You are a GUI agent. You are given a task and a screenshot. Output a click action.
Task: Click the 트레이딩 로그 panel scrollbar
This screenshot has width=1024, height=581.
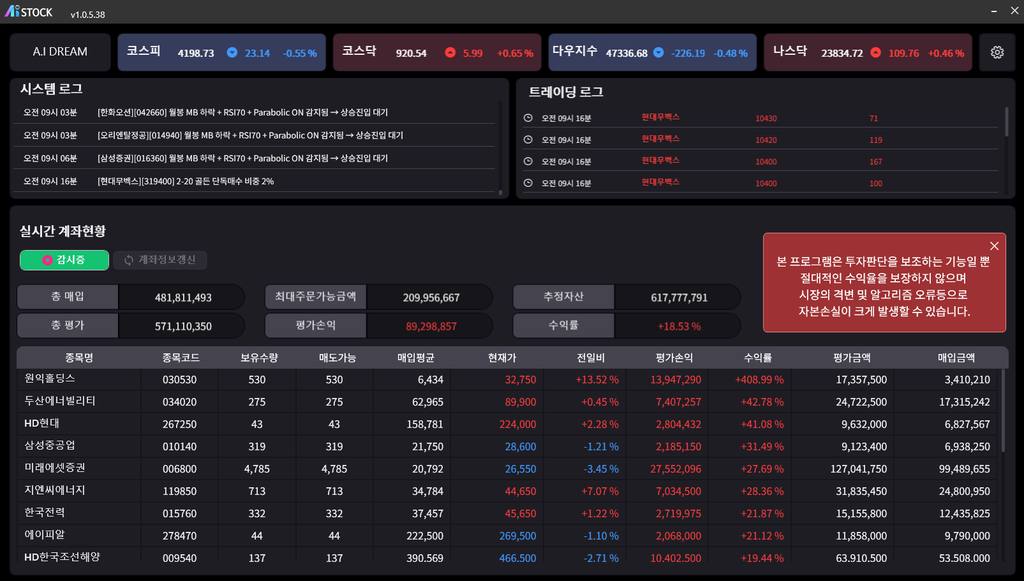pyautogui.click(x=1006, y=122)
